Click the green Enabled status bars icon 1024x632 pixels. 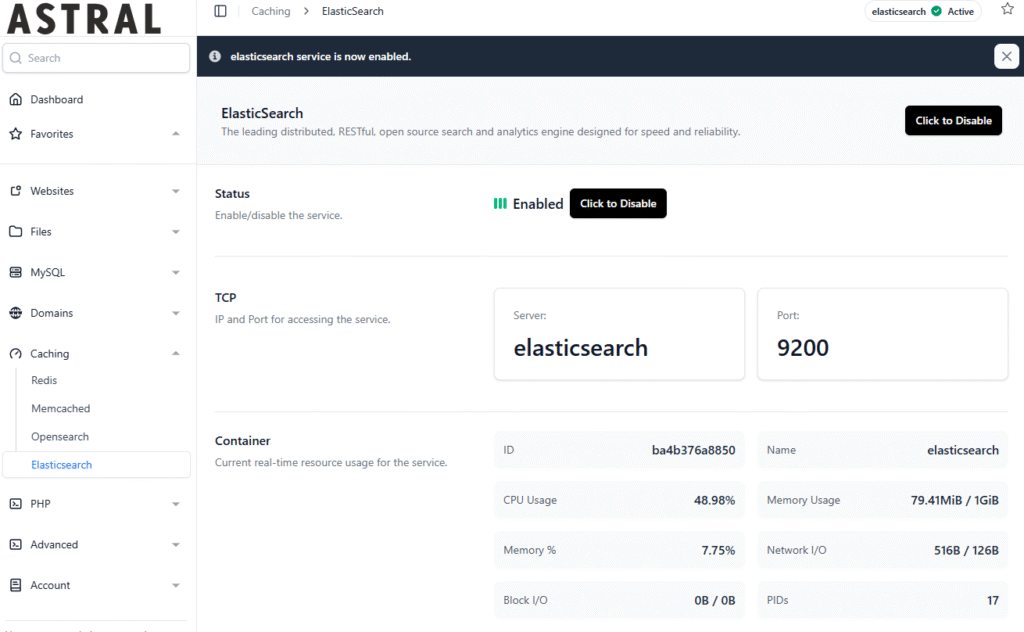500,204
